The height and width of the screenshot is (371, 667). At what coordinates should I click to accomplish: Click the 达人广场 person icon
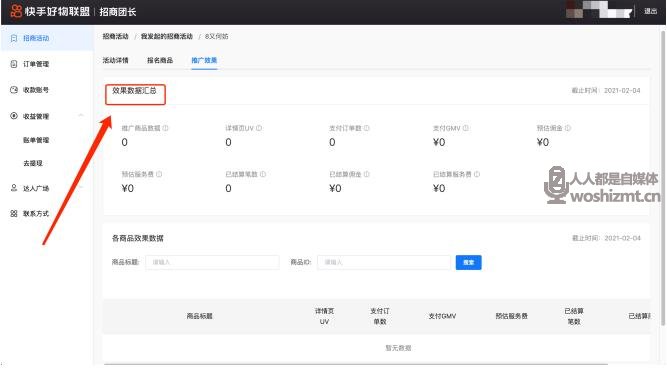[14, 188]
